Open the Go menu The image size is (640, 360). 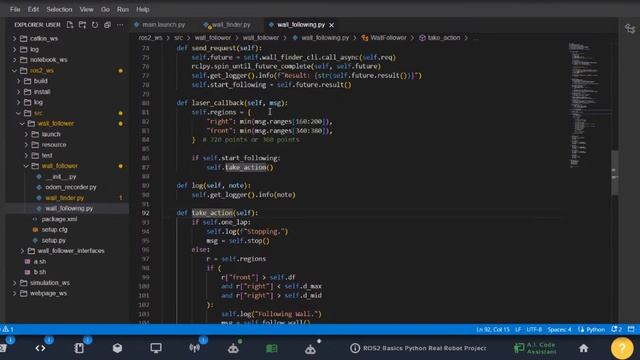tap(105, 9)
